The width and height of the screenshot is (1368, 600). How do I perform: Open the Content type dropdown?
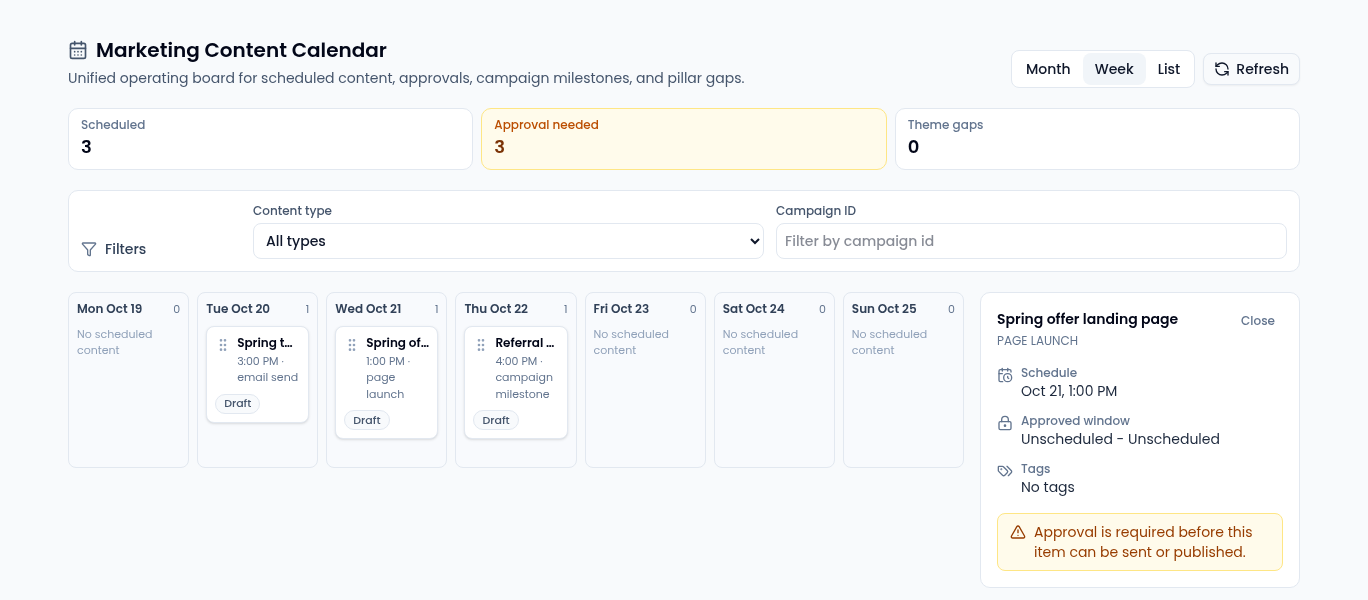point(508,241)
